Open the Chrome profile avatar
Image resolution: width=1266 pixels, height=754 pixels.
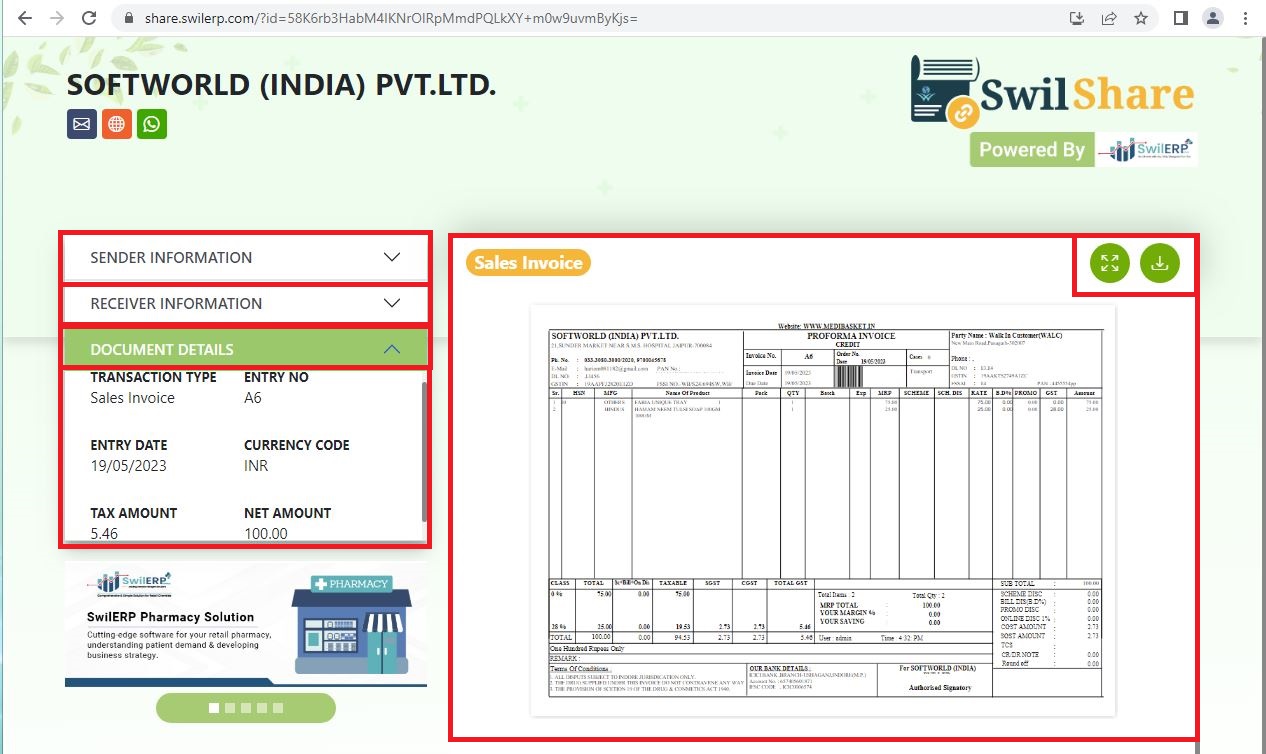point(1213,18)
